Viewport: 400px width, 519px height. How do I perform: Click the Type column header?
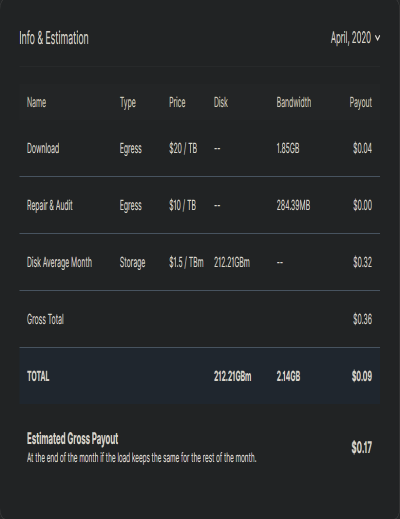[x=128, y=103]
